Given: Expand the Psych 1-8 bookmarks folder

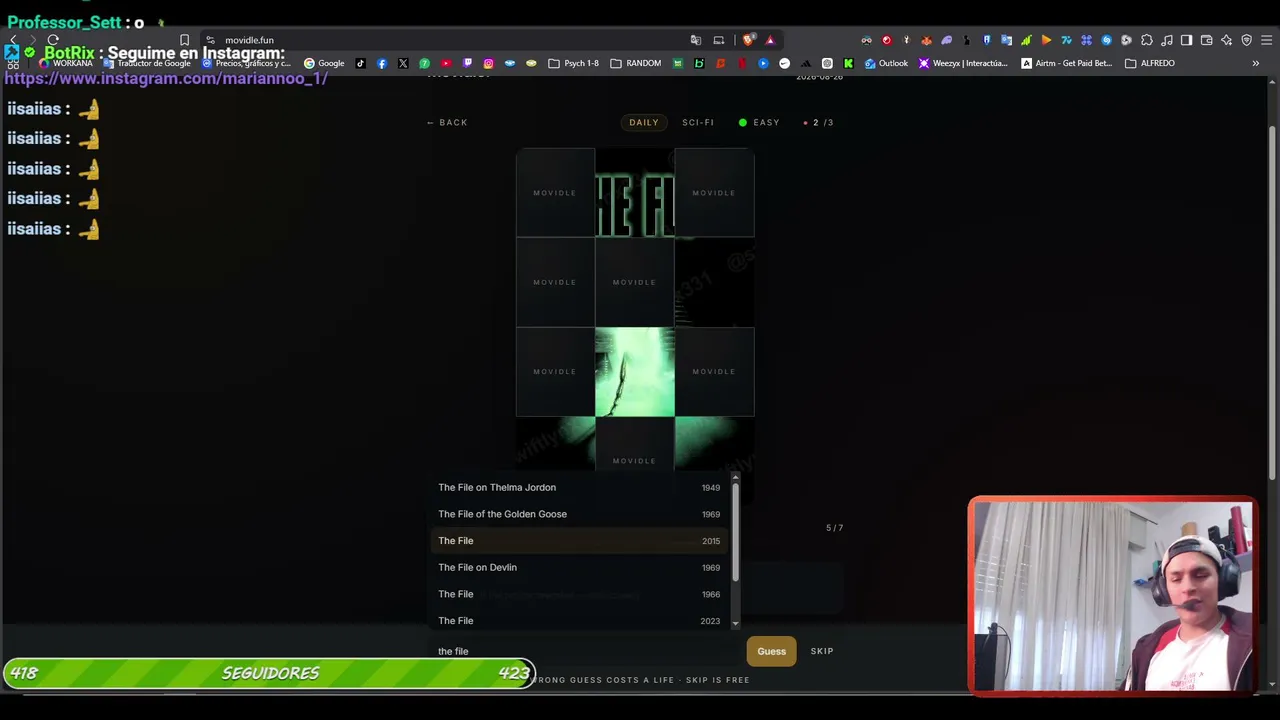Looking at the screenshot, I should click(x=574, y=63).
